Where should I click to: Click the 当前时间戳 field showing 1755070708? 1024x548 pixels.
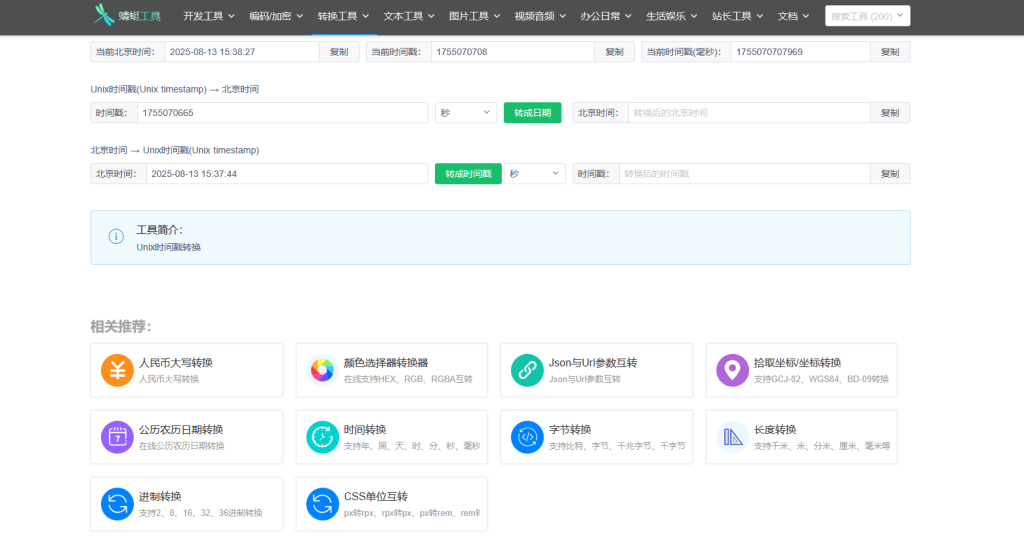point(513,52)
